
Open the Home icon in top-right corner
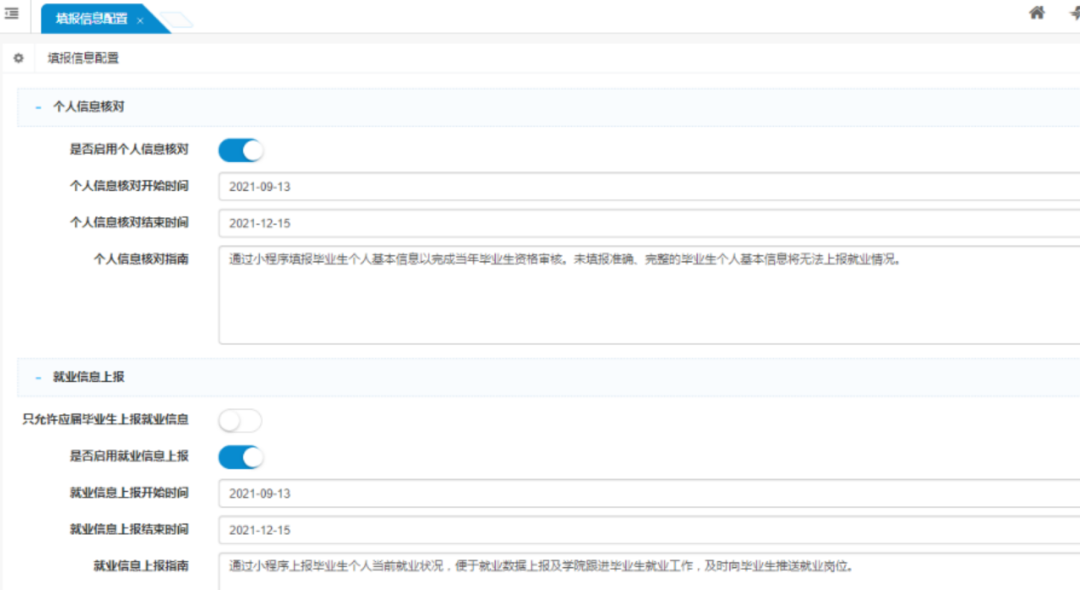[1038, 14]
